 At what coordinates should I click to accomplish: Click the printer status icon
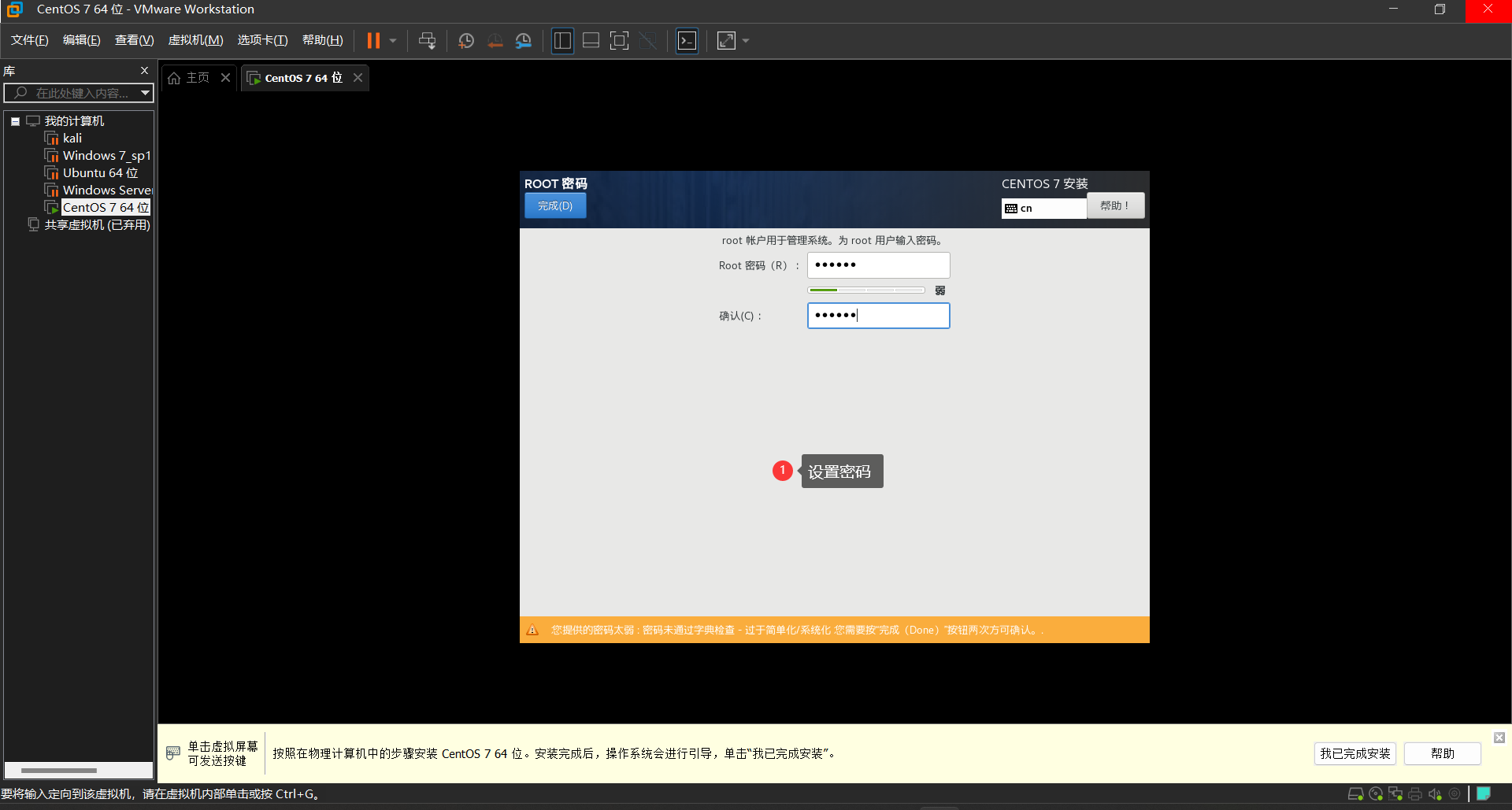[1415, 794]
